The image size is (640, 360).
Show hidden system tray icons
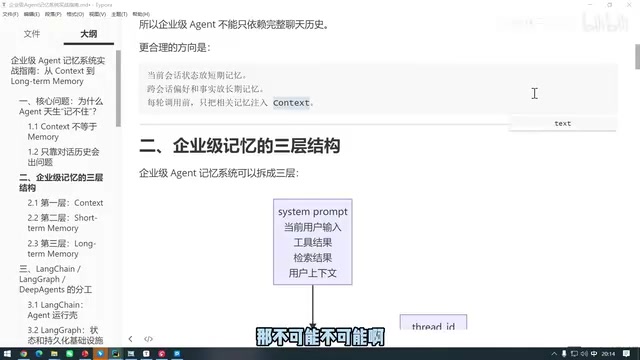click(x=554, y=354)
